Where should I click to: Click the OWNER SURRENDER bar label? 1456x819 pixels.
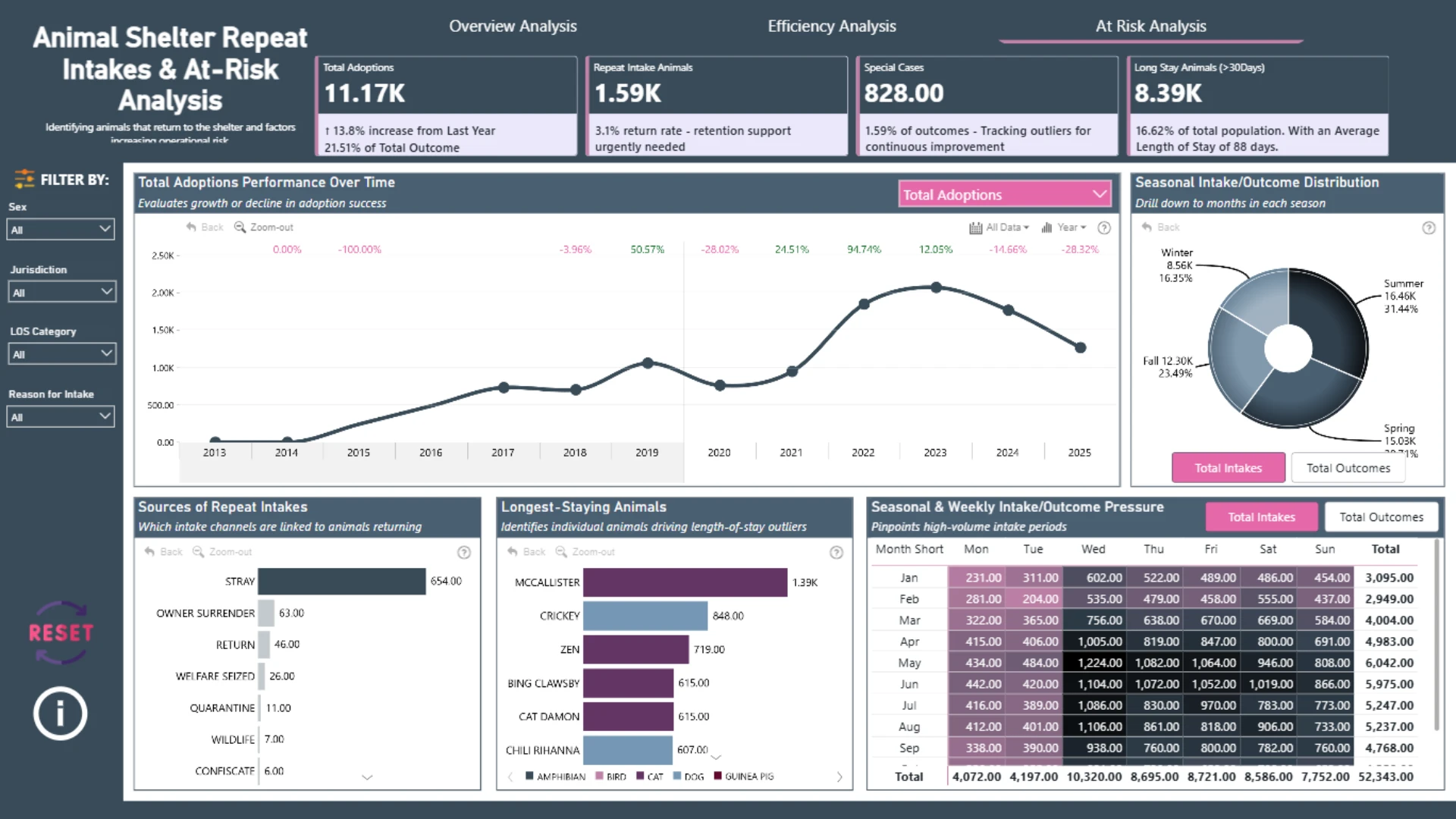206,613
